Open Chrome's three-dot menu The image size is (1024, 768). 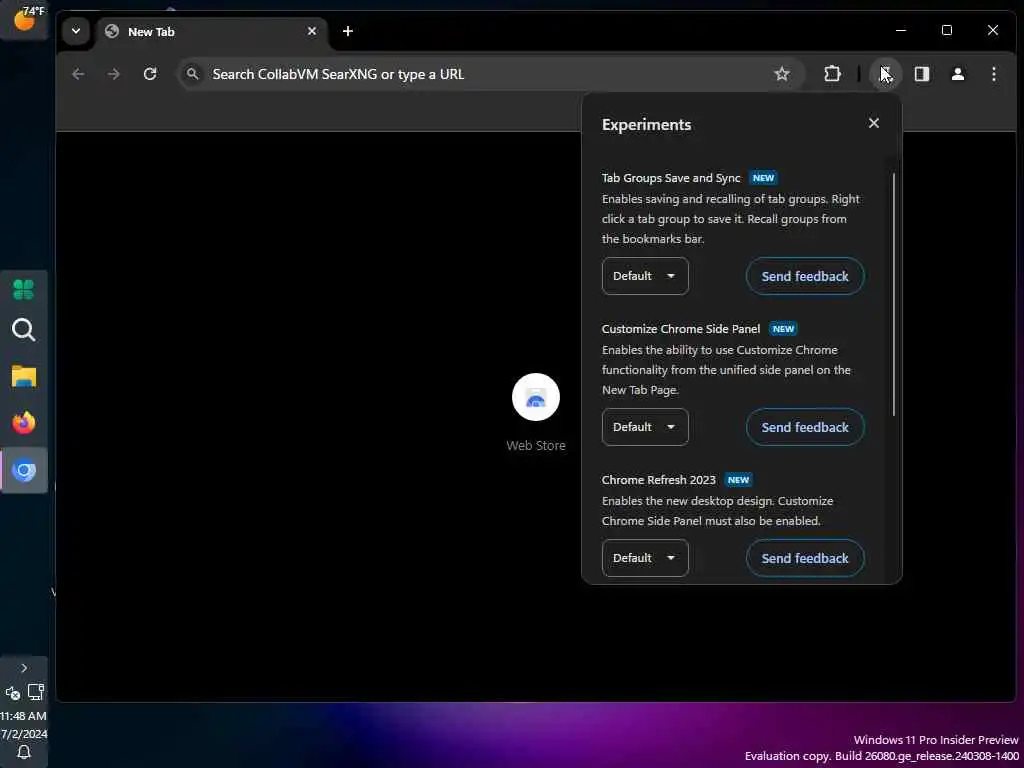point(993,74)
